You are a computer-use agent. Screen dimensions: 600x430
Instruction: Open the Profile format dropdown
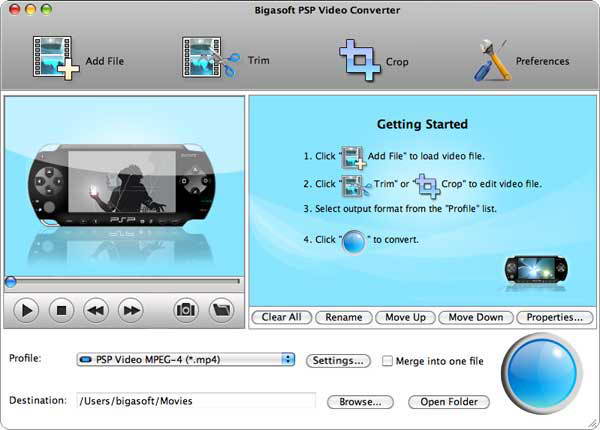(186, 360)
